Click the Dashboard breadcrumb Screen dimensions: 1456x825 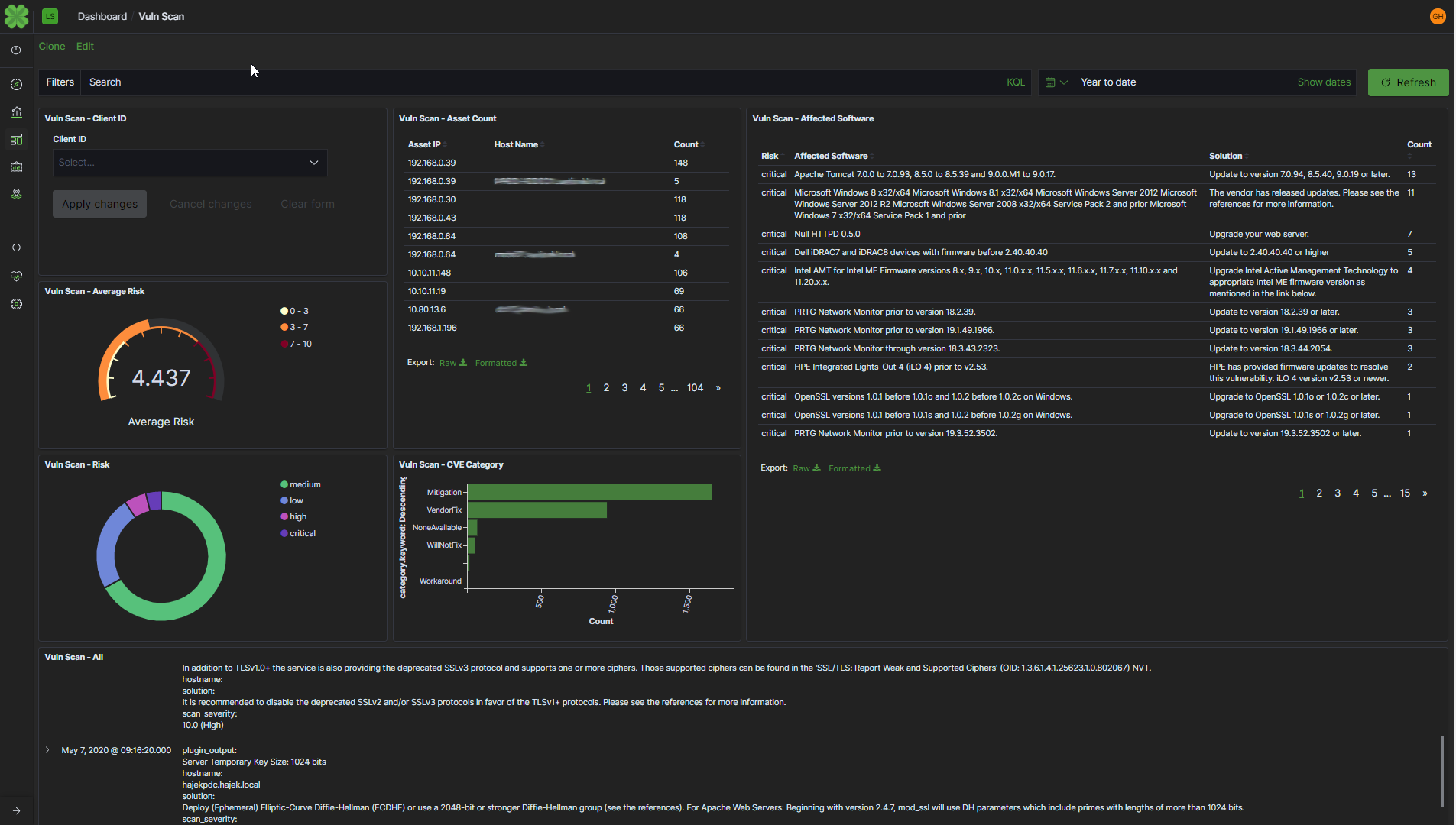coord(102,16)
